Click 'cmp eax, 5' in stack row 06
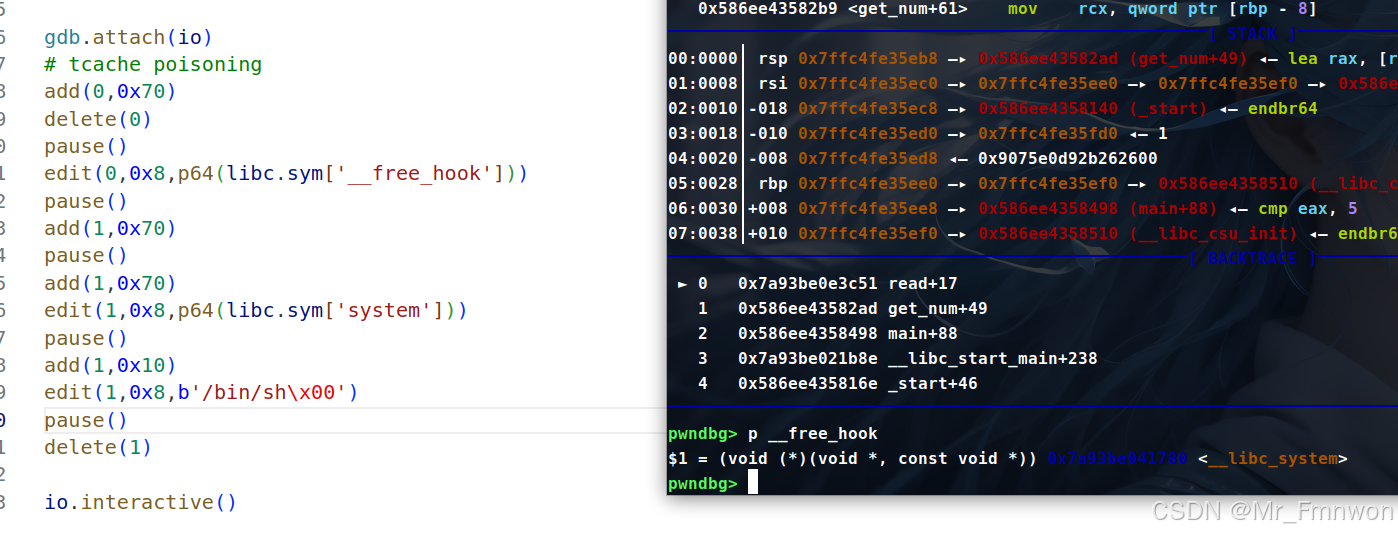The image size is (1398, 534). click(x=1299, y=209)
